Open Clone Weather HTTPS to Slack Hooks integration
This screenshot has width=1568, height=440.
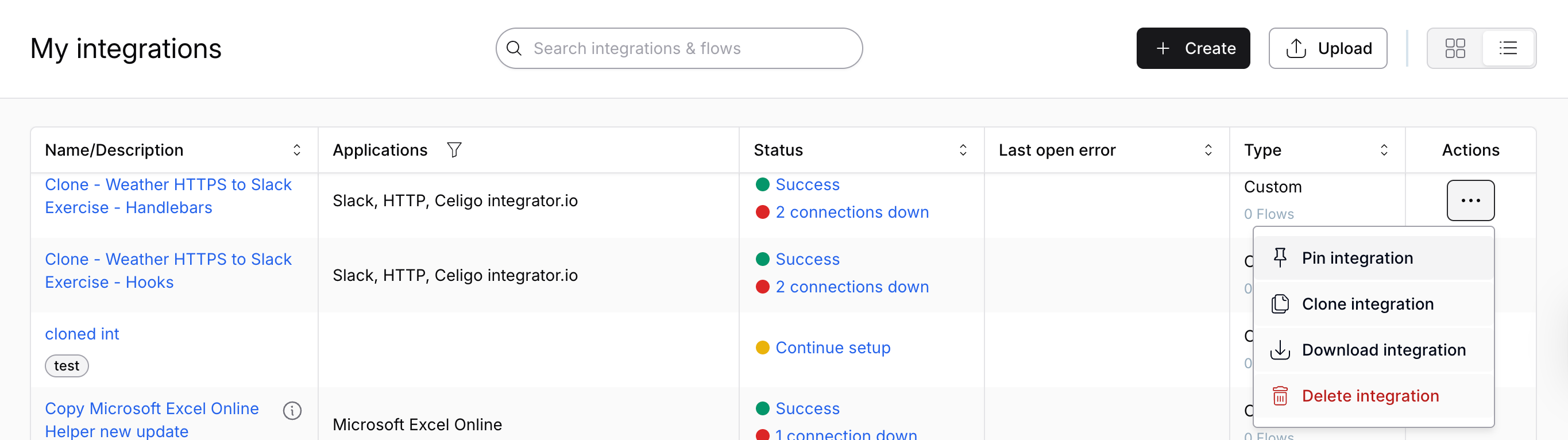click(x=168, y=271)
